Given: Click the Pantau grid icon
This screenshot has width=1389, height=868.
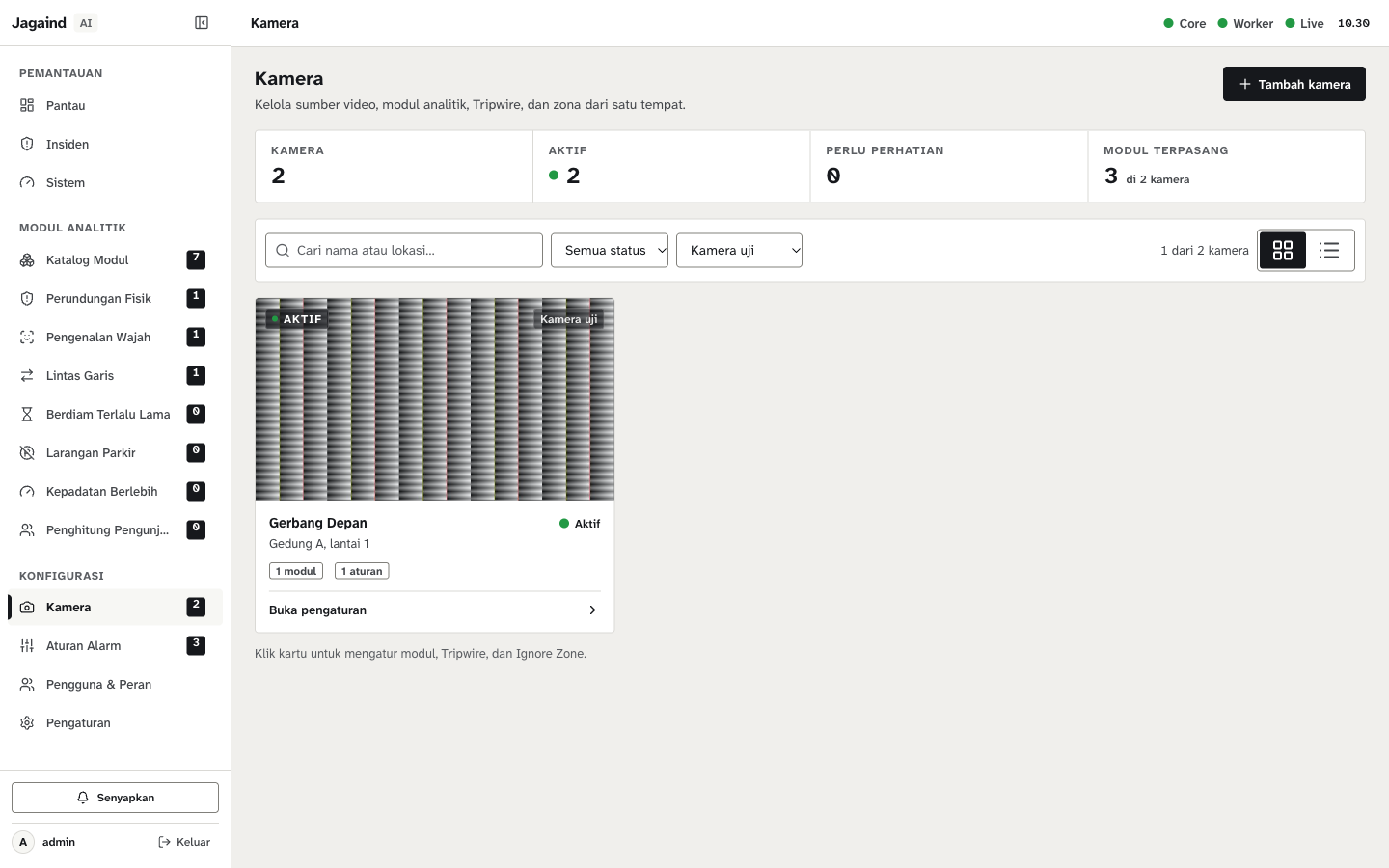Looking at the screenshot, I should 27,105.
